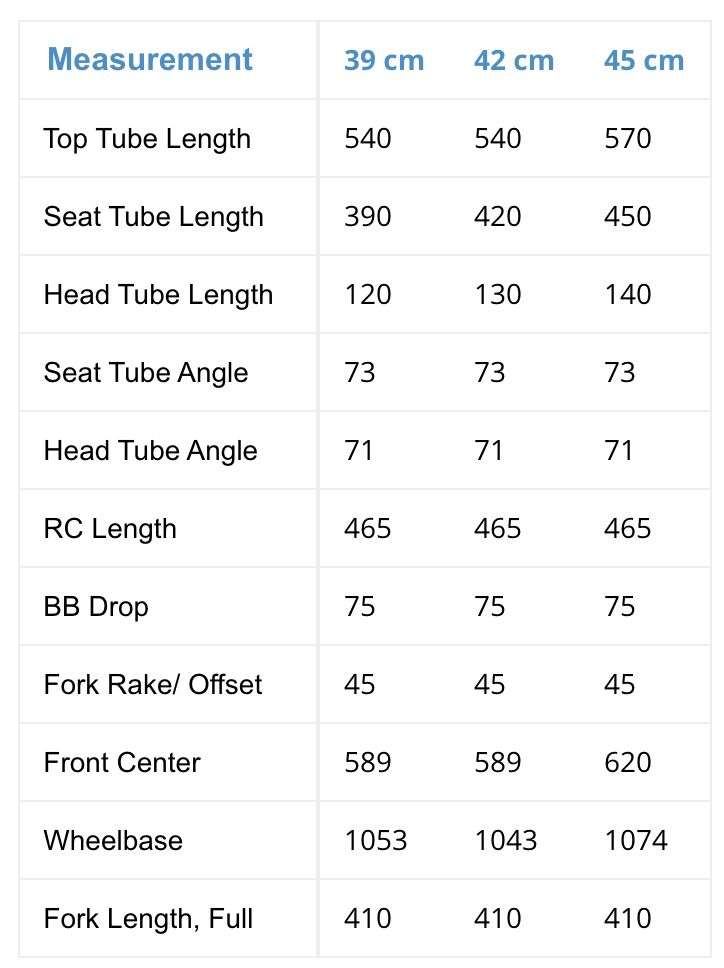Click the Seat Tube Angle label
The width and height of the screenshot is (724, 968).
click(x=146, y=372)
